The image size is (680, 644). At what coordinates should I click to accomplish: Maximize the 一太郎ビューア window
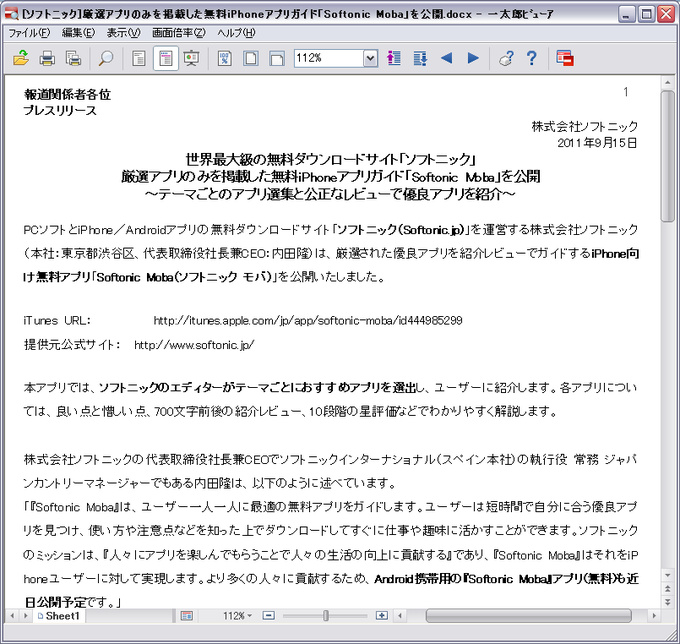tap(646, 14)
